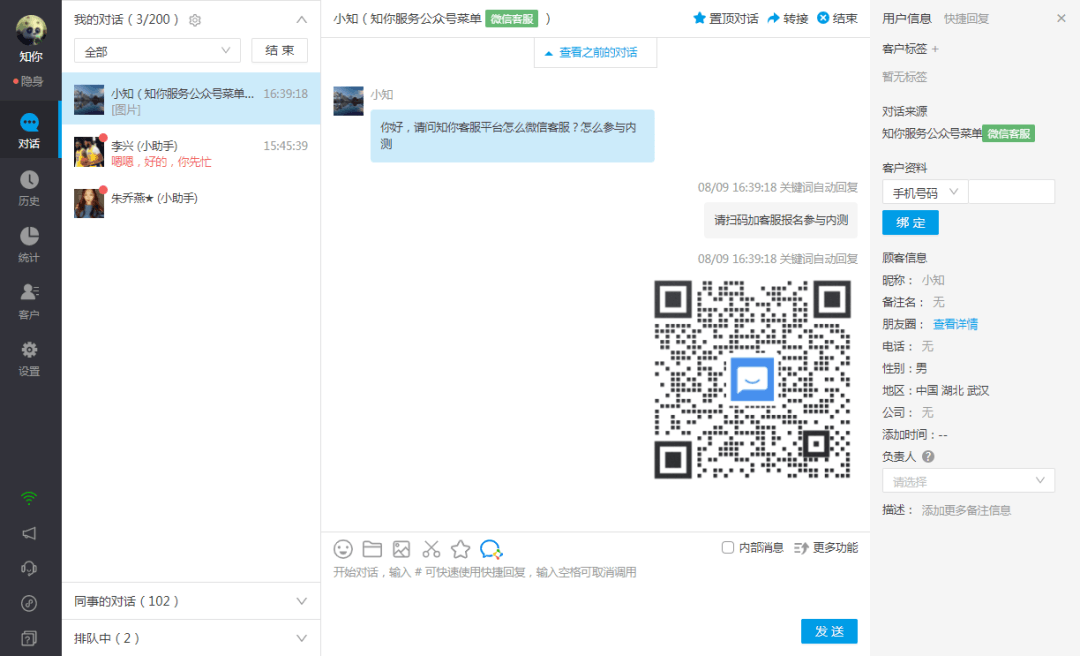Image resolution: width=1080 pixels, height=656 pixels.
Task: Select the 小知 conversation in the list
Action: click(191, 99)
